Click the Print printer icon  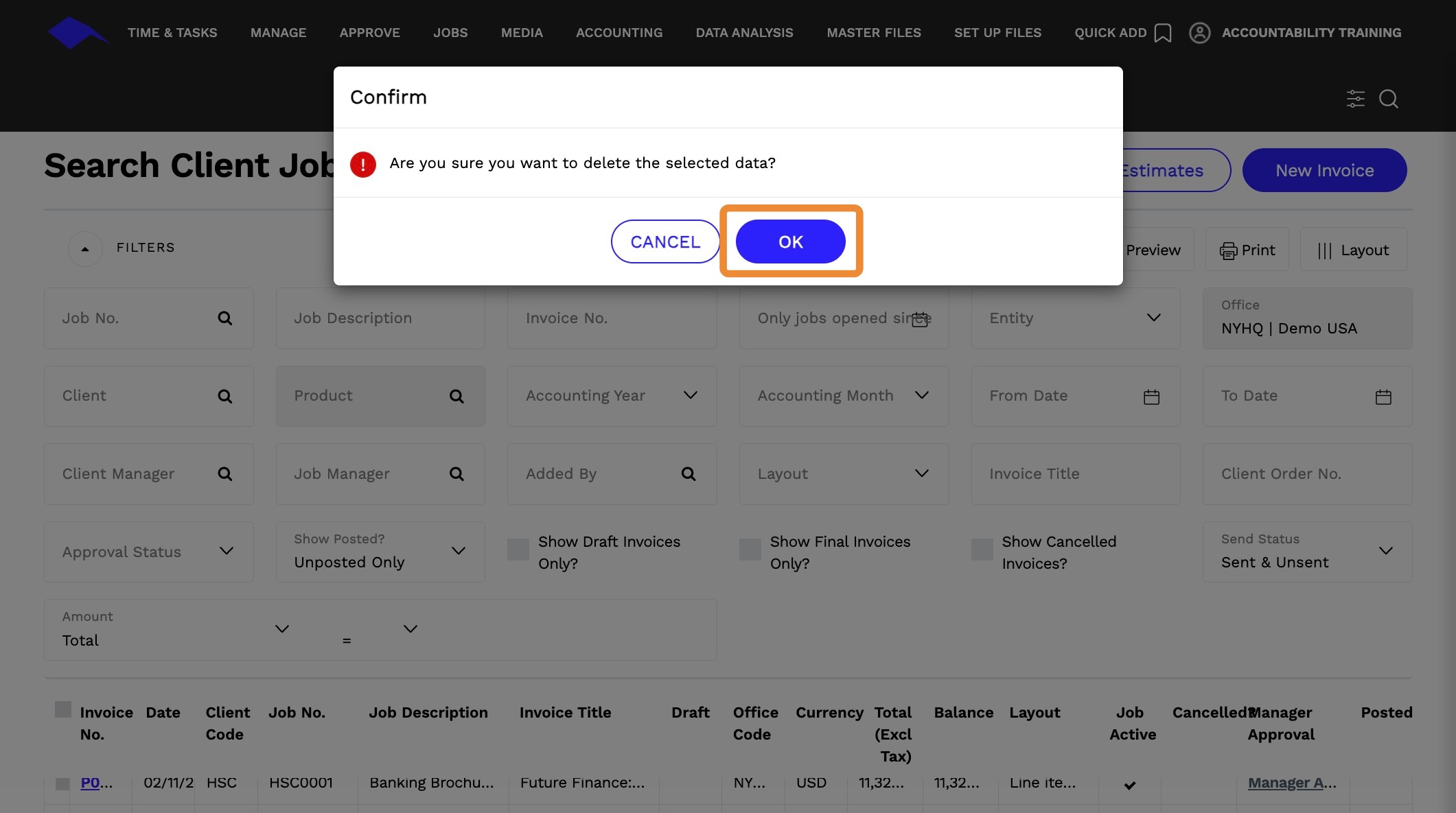coord(1228,250)
